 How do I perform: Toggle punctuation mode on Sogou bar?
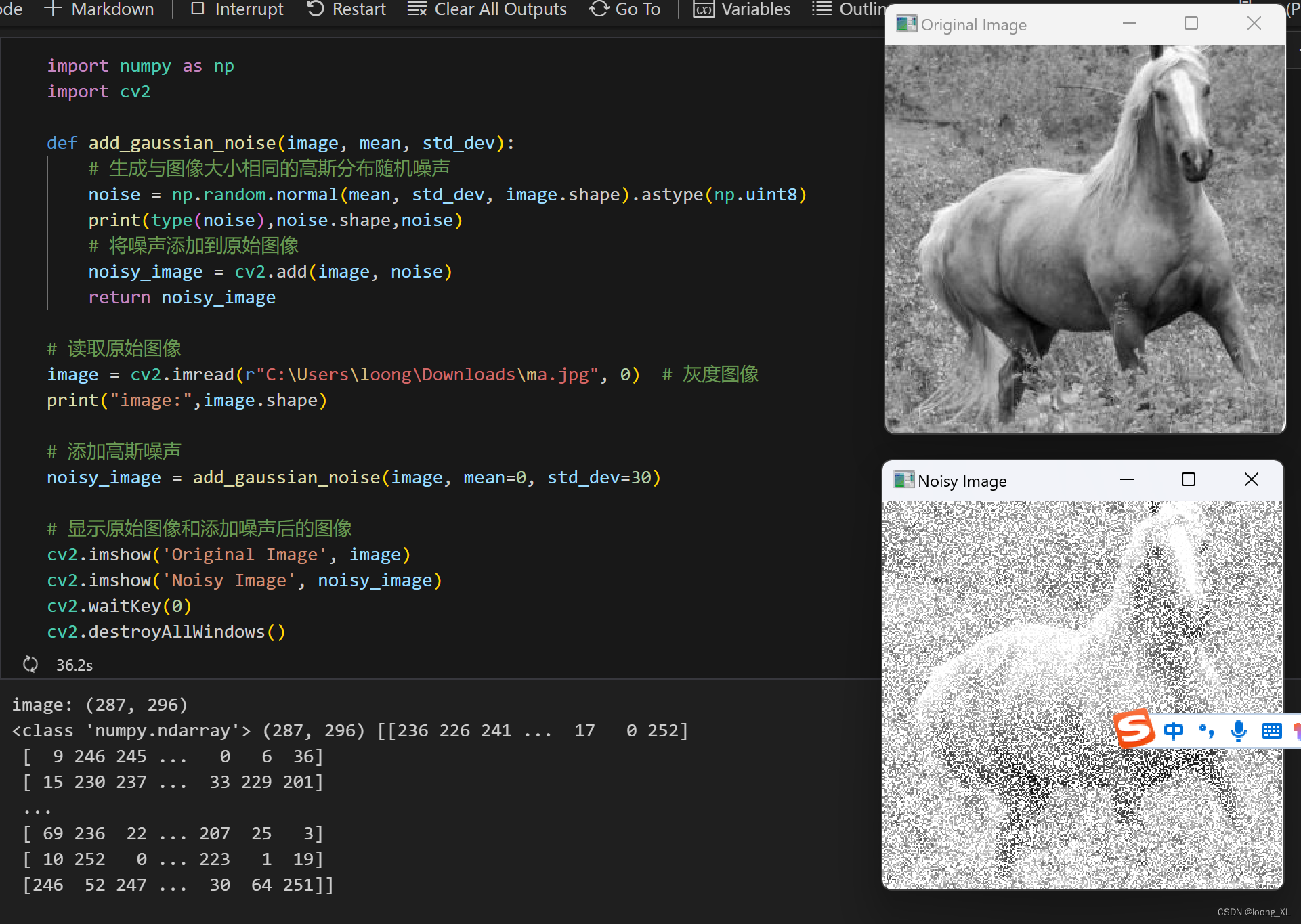(x=1206, y=730)
